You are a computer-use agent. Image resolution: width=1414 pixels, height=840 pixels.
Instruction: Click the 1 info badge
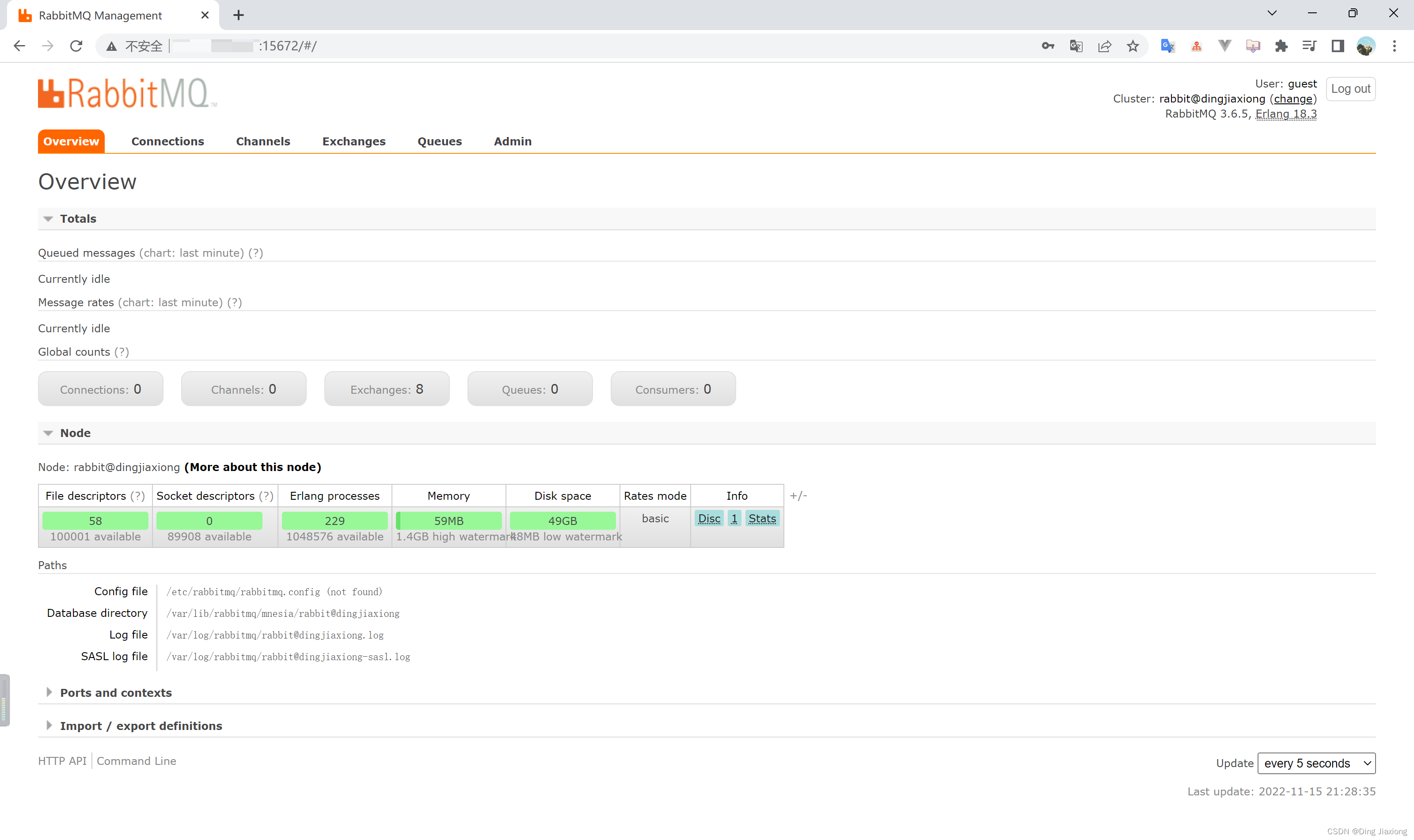point(734,518)
